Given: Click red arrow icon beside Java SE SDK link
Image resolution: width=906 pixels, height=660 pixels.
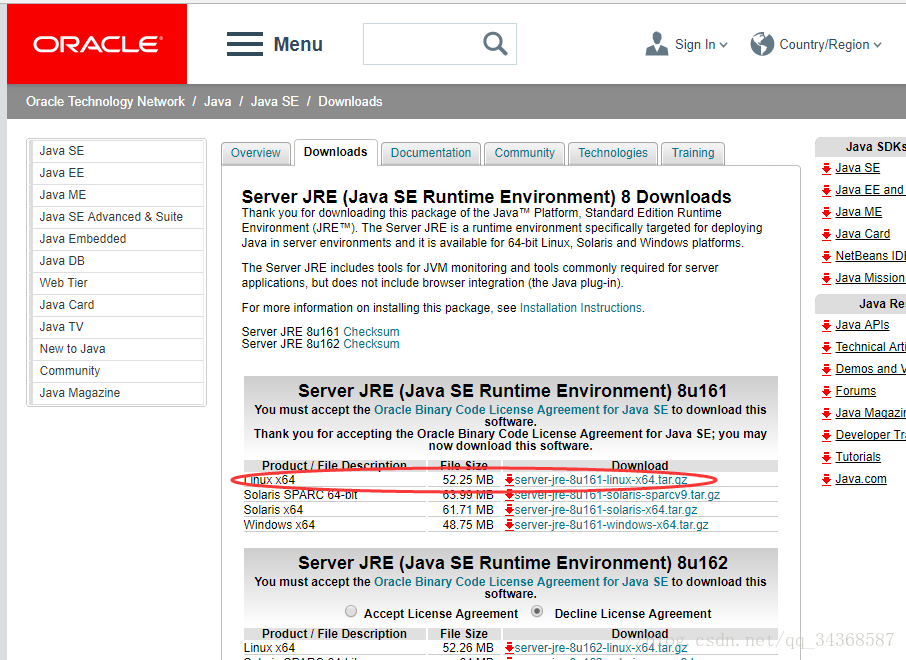Looking at the screenshot, I should [826, 169].
